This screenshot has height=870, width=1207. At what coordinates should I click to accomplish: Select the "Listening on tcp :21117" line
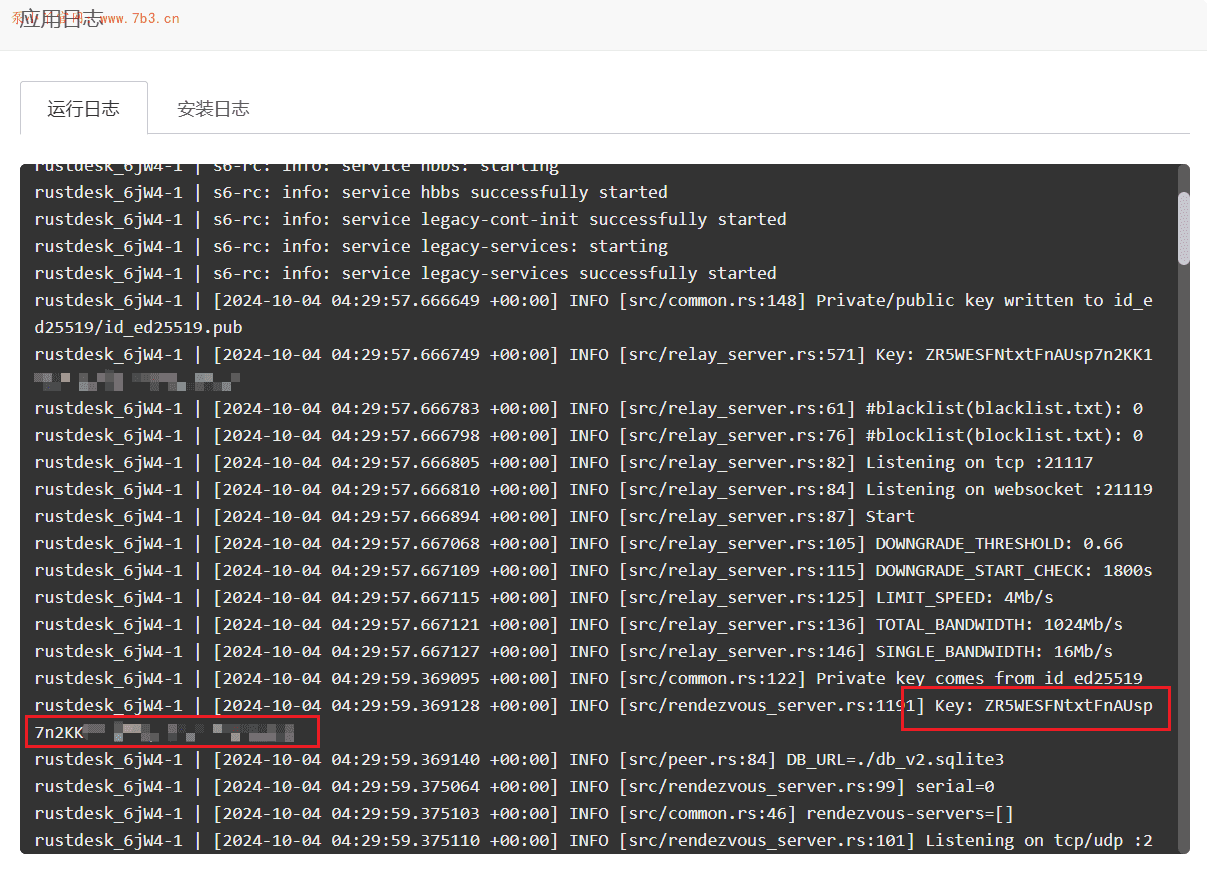(x=564, y=462)
